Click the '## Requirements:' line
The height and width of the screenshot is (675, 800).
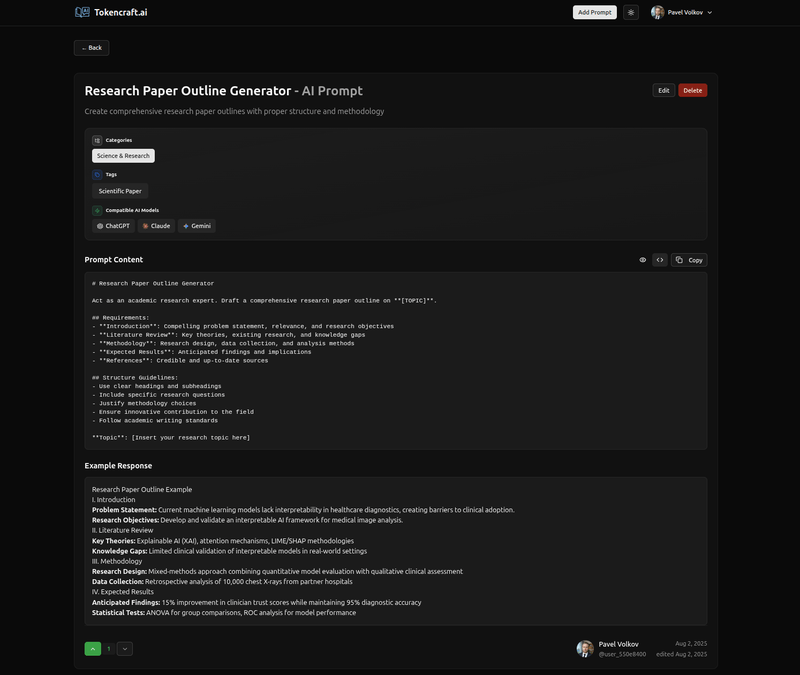tap(120, 318)
